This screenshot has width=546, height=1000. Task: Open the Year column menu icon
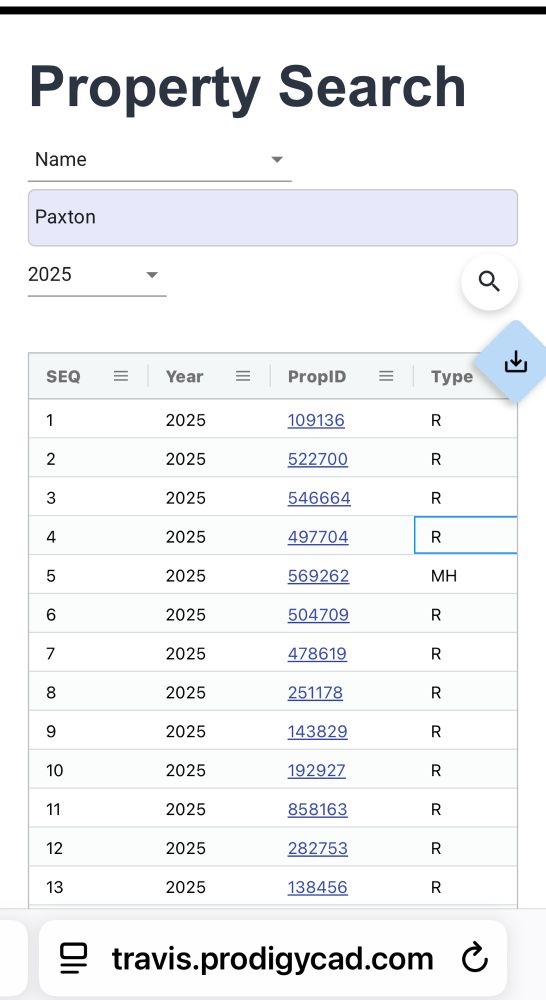(242, 376)
